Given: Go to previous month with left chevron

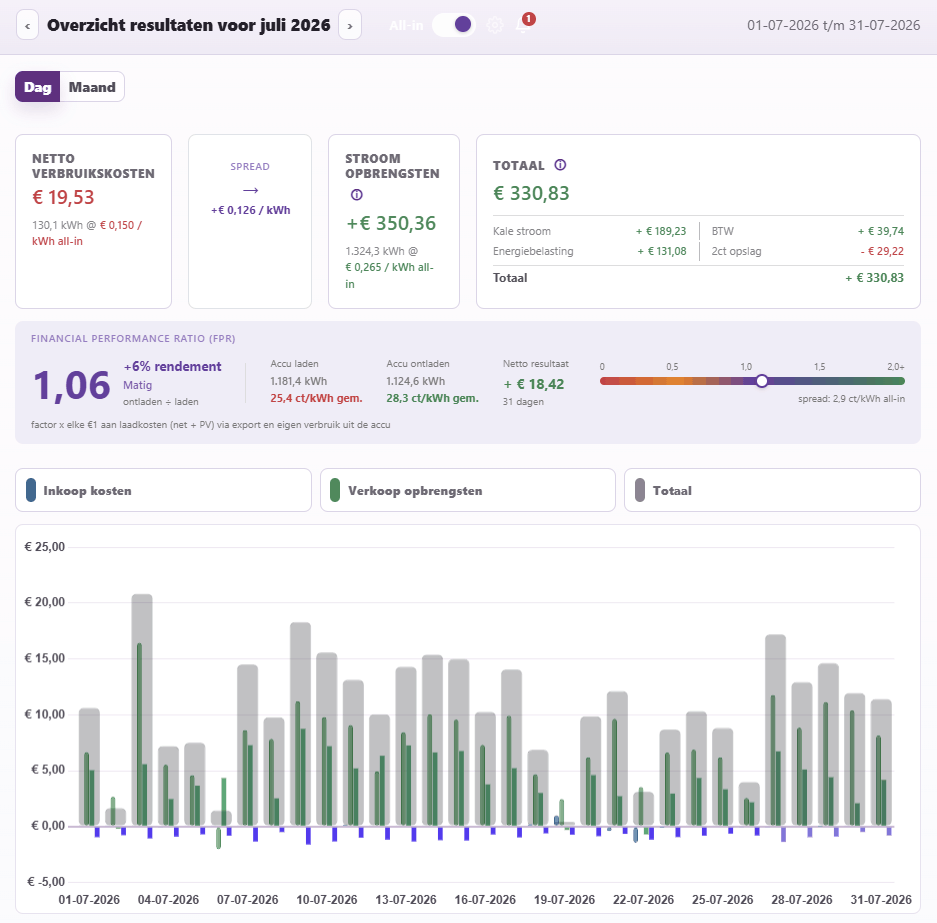Looking at the screenshot, I should (x=27, y=25).
